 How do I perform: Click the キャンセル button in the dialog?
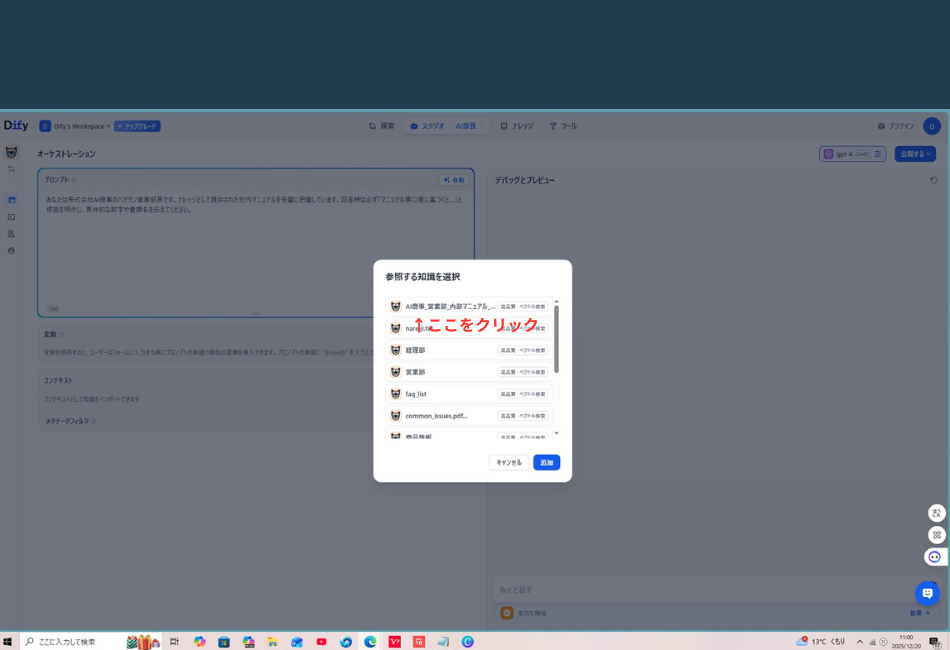tap(508, 462)
